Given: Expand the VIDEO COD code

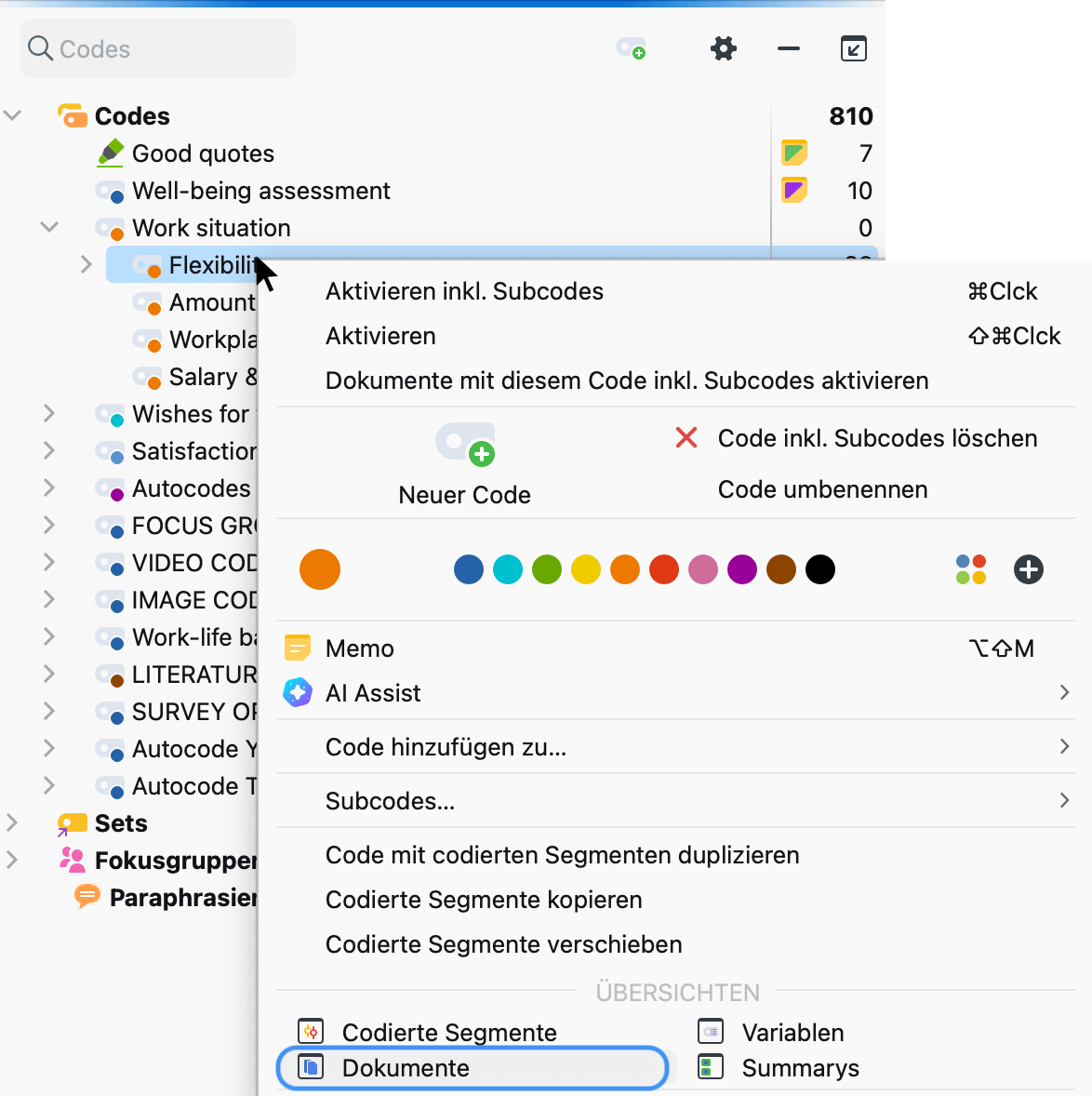Looking at the screenshot, I should click(x=49, y=562).
